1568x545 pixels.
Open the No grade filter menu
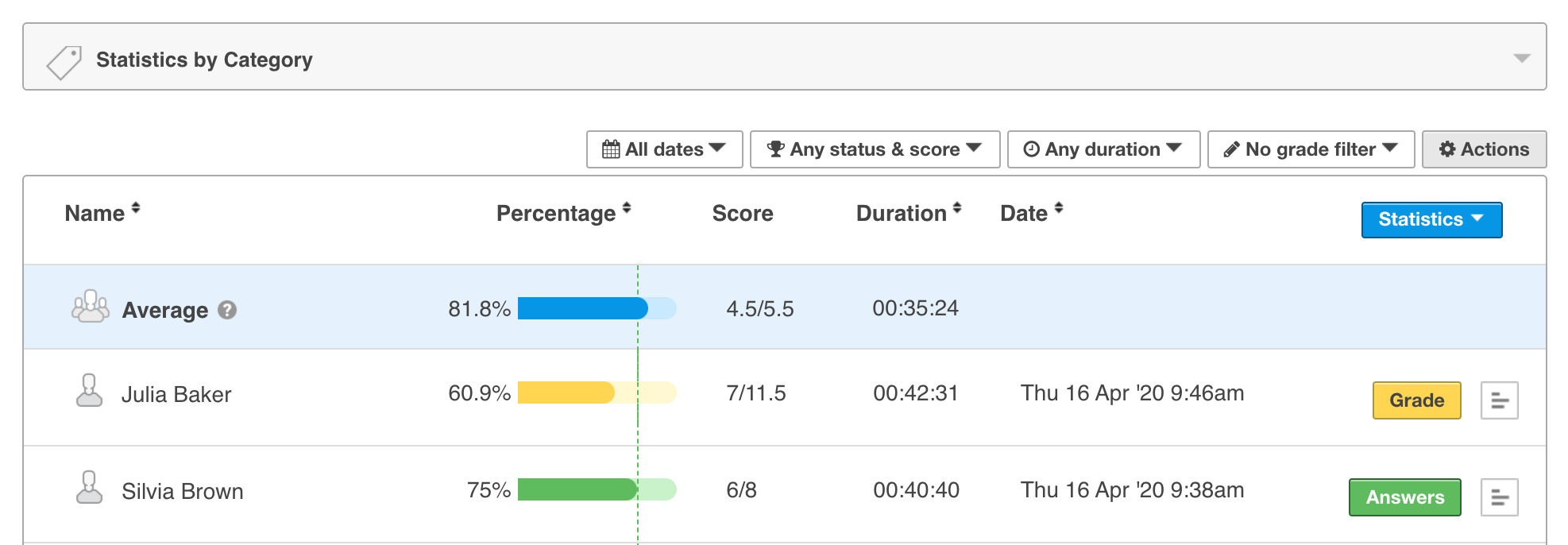pyautogui.click(x=1311, y=149)
